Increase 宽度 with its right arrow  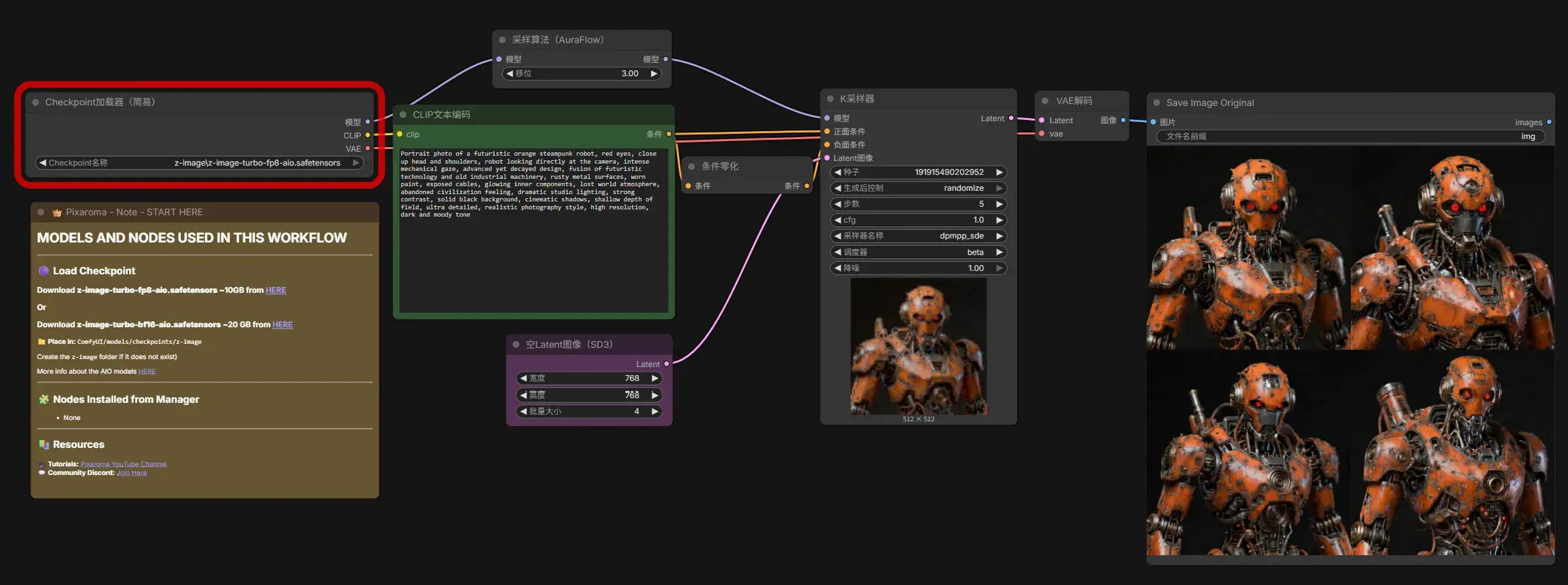(x=655, y=378)
